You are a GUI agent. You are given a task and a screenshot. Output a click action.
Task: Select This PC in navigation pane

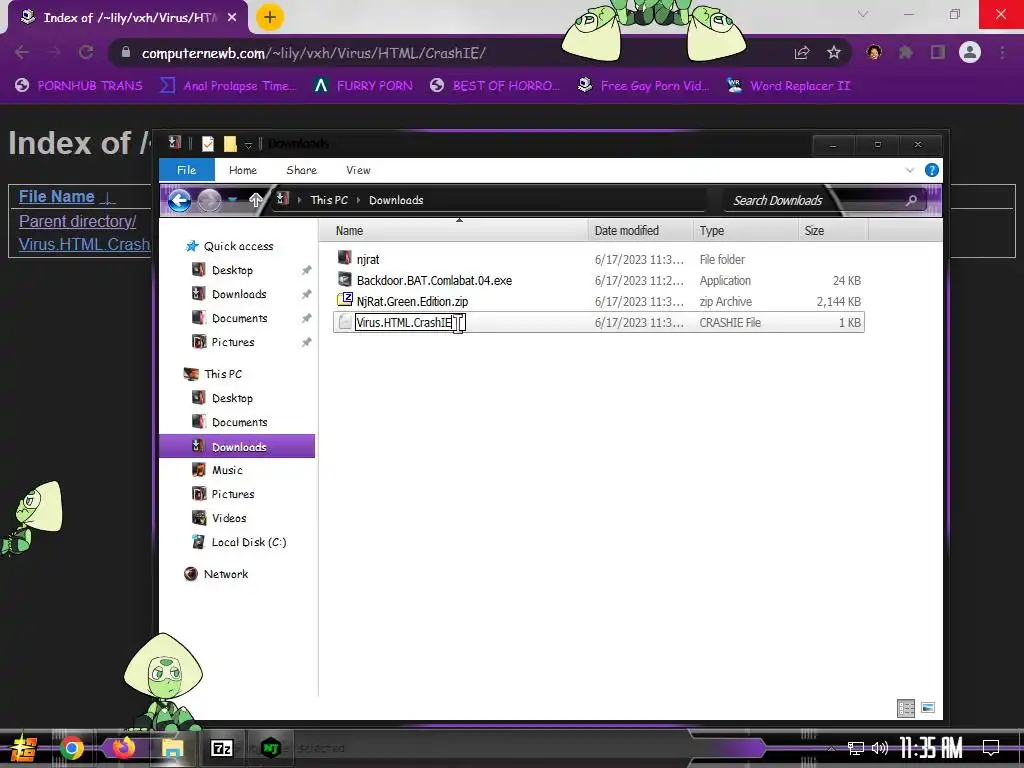[223, 374]
